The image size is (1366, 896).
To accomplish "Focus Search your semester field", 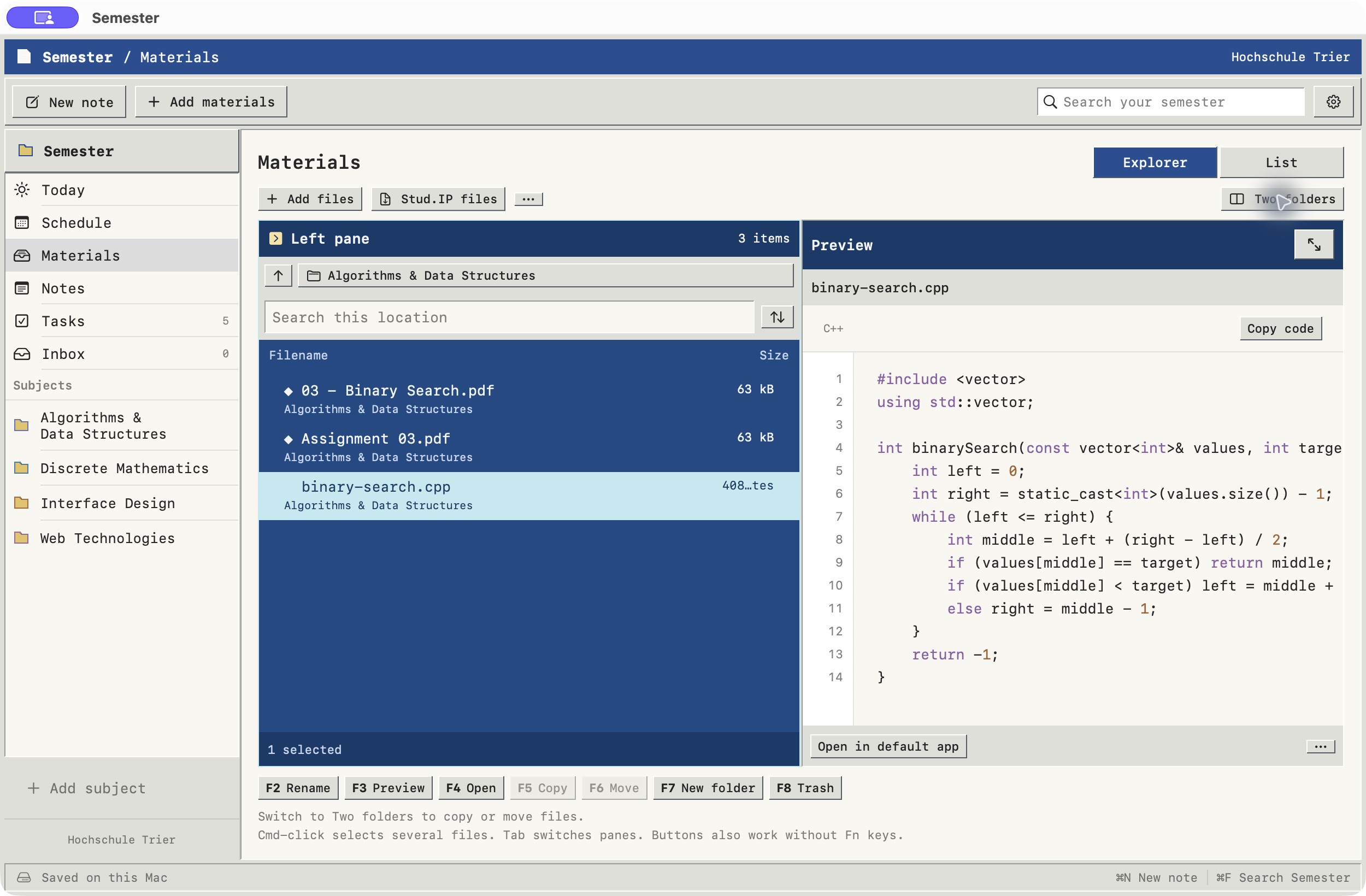I will tap(1170, 102).
